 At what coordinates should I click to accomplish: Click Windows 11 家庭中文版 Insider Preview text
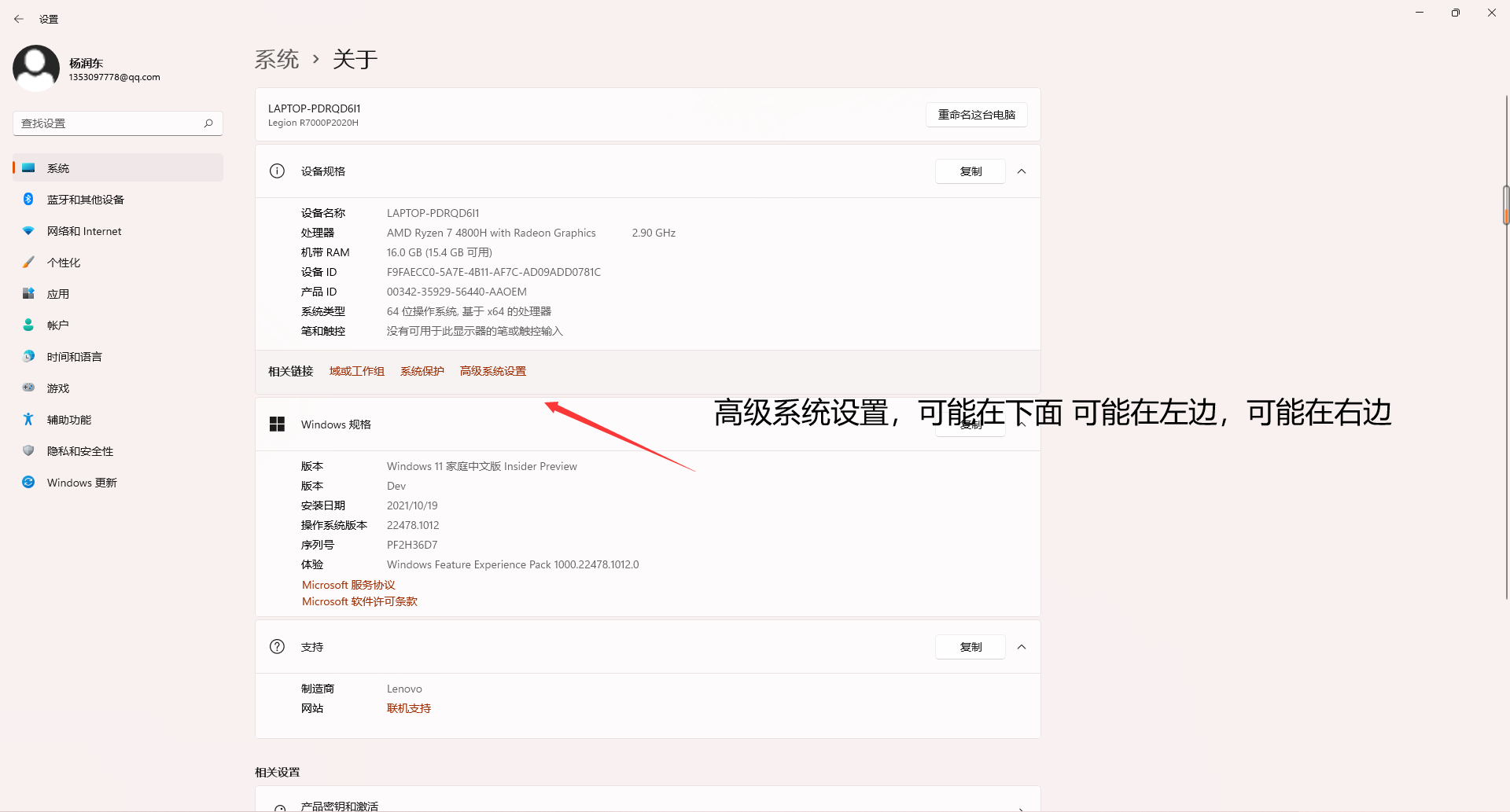(482, 466)
